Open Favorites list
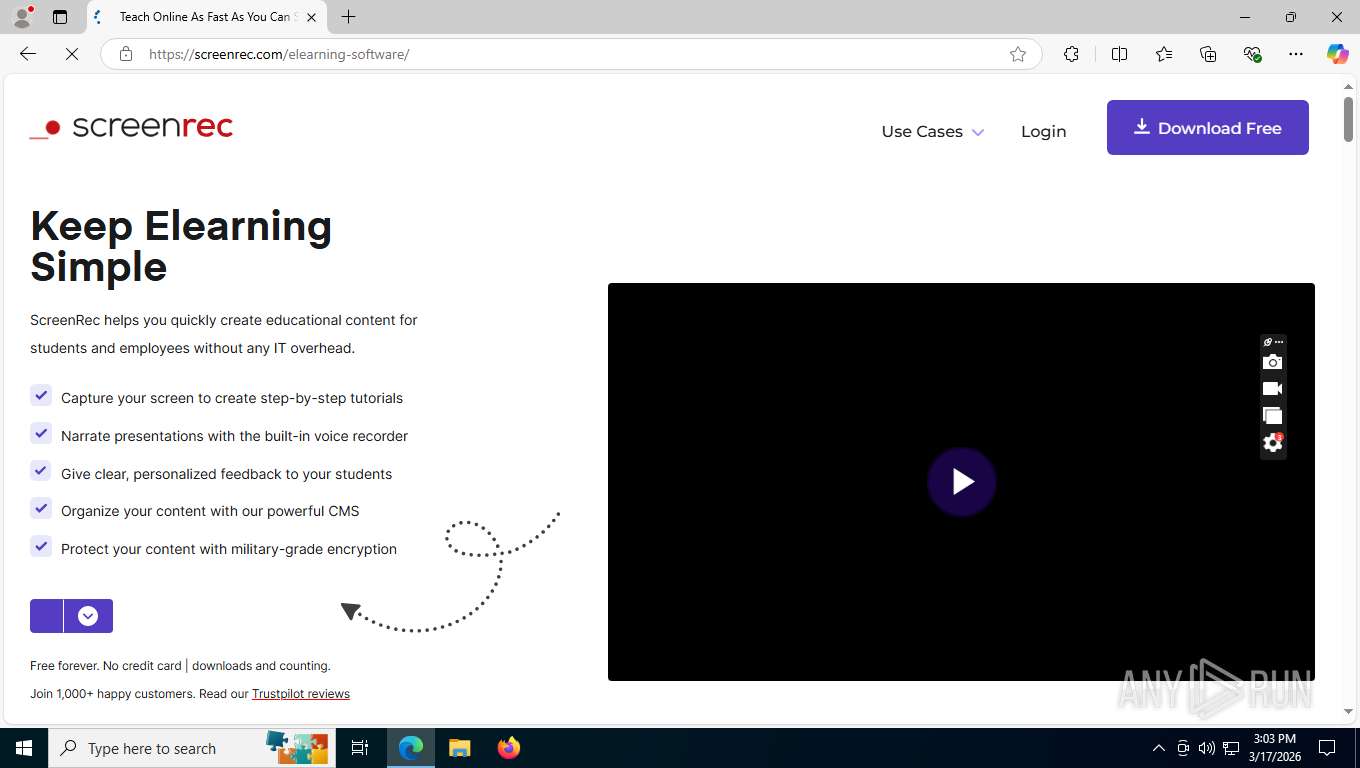 1164,54
